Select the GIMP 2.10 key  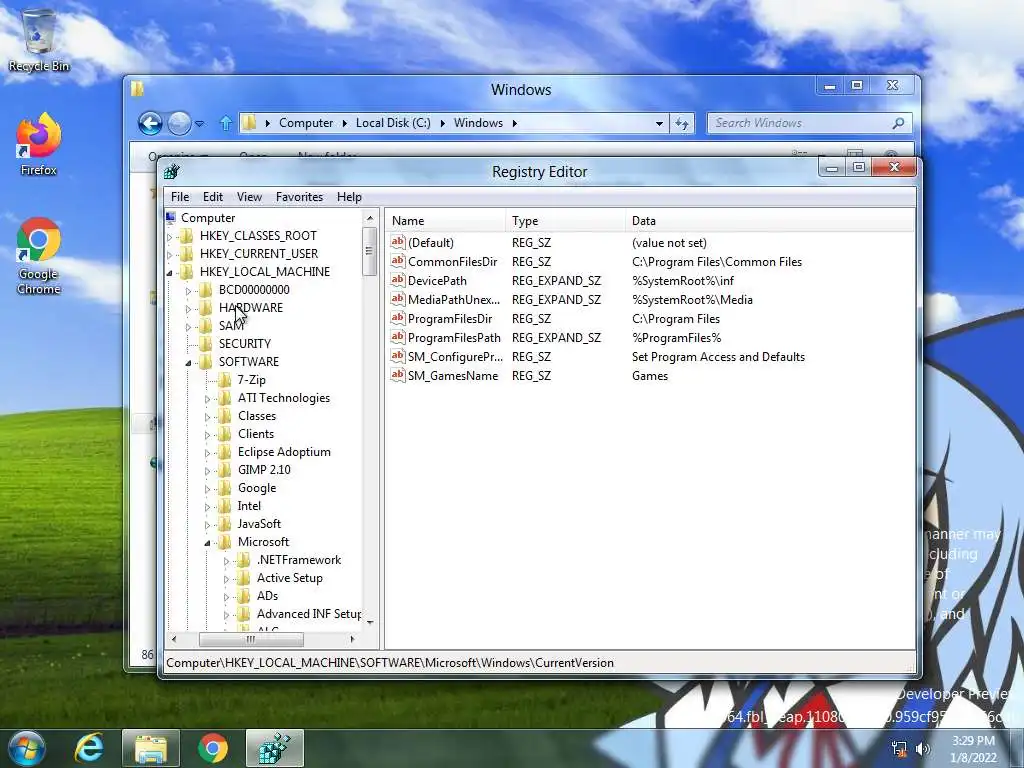tap(264, 470)
